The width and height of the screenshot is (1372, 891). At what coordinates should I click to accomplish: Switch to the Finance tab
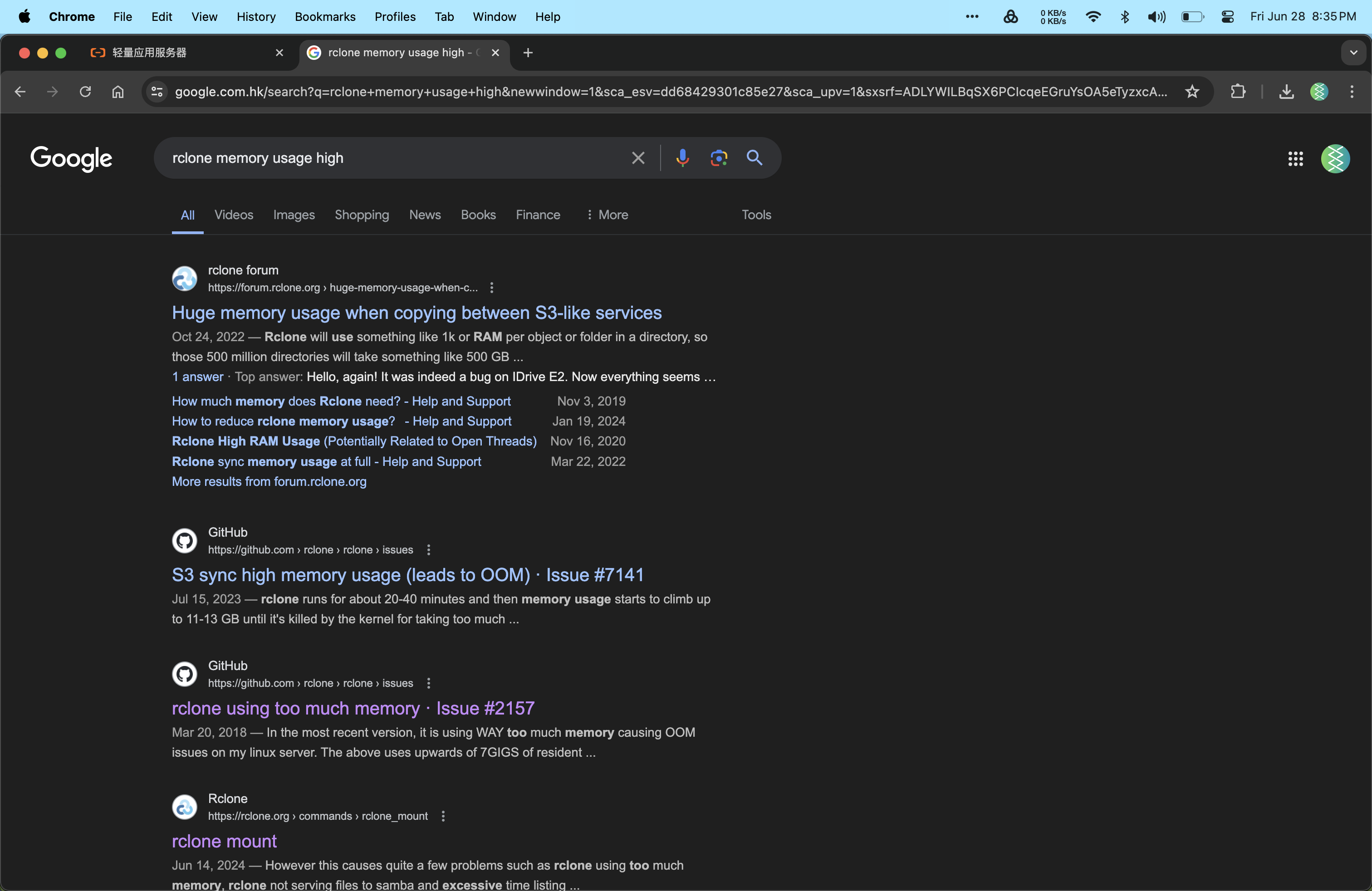538,215
